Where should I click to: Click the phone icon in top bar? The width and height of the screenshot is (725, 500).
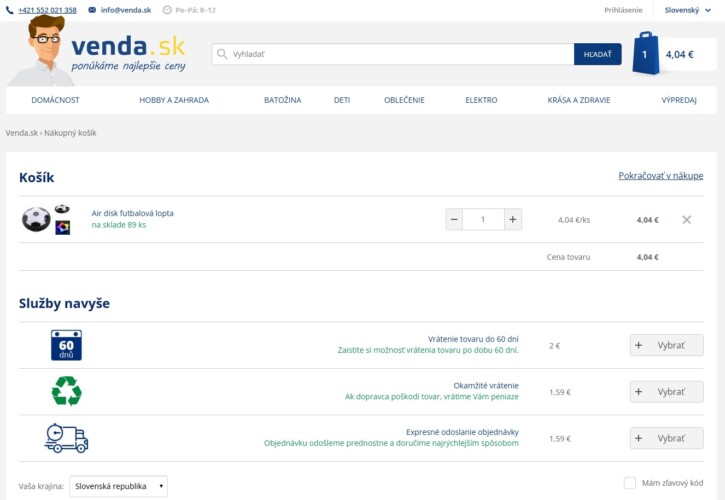10,10
